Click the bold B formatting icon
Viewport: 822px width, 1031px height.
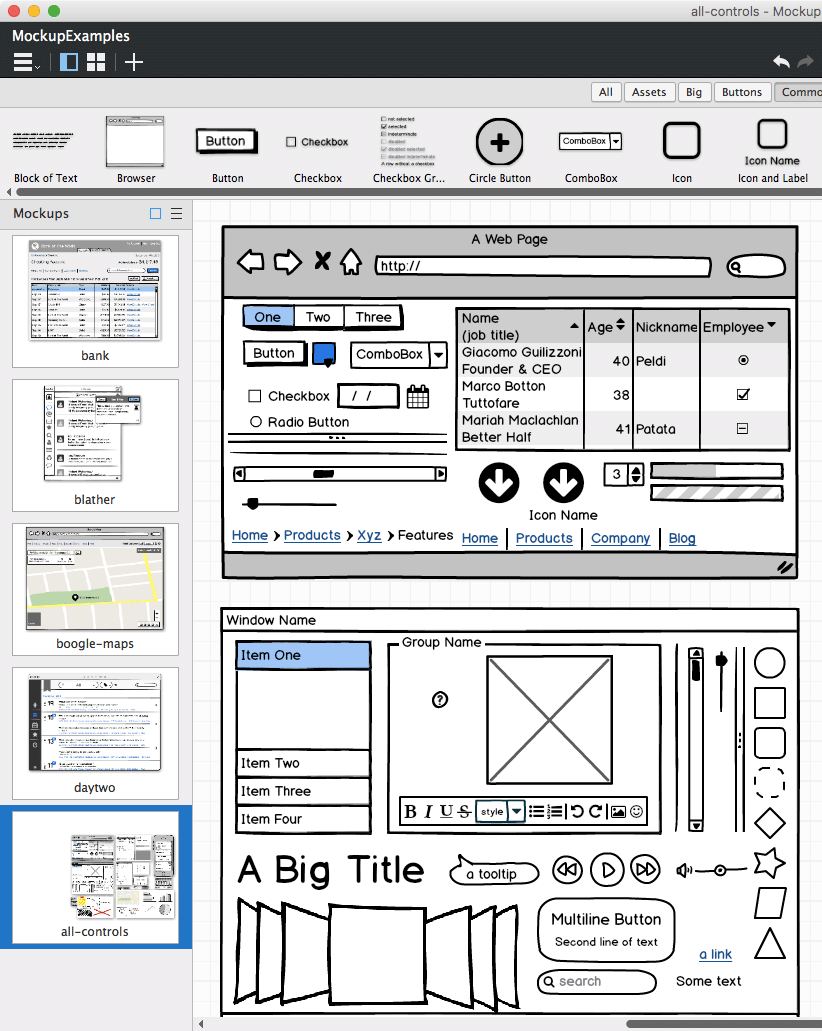coord(410,811)
